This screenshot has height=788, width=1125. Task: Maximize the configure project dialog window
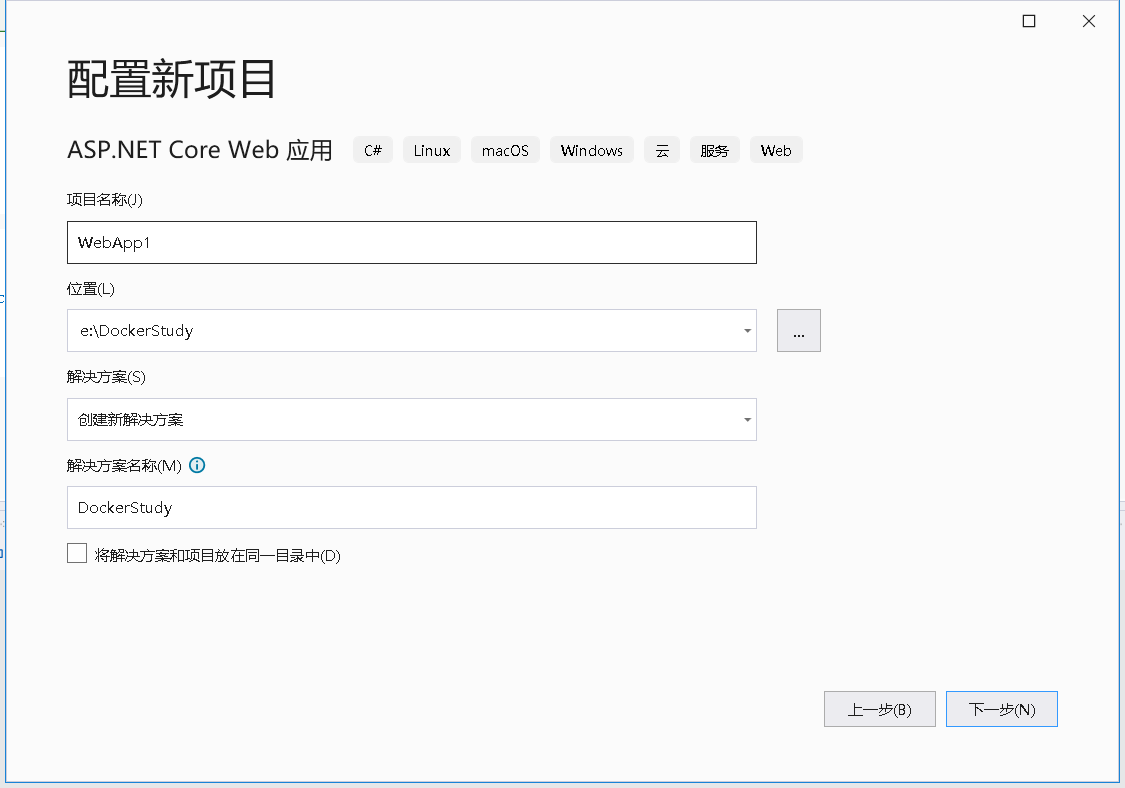(x=1029, y=21)
